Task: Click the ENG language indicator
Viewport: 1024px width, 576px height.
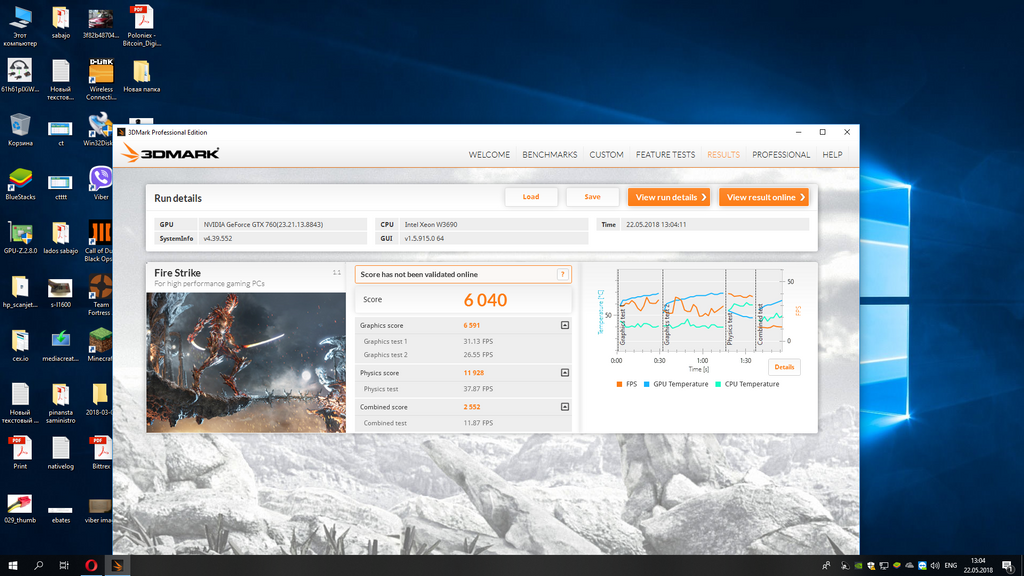Action: pos(951,566)
